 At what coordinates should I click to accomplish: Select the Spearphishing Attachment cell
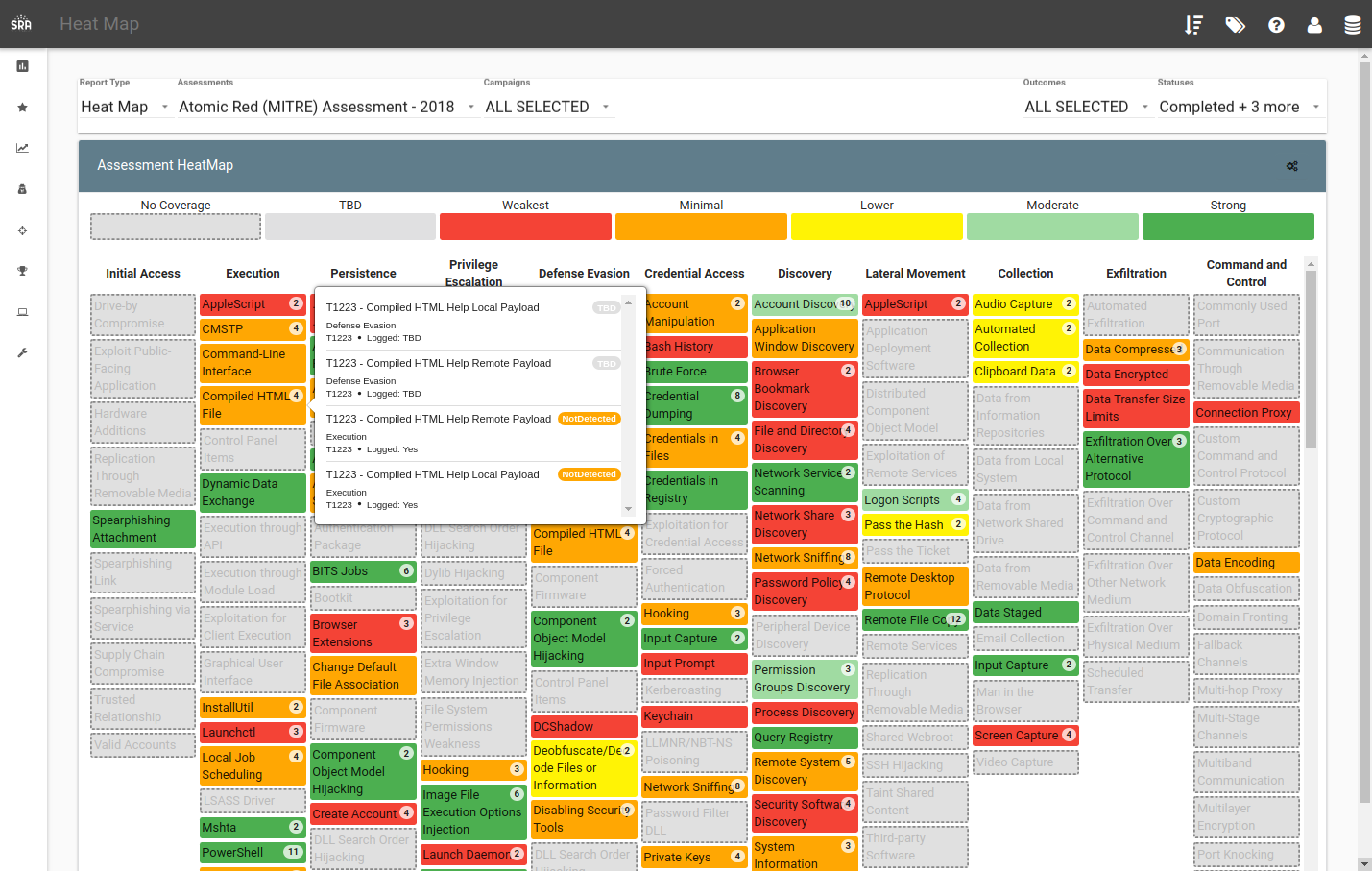pyautogui.click(x=143, y=529)
